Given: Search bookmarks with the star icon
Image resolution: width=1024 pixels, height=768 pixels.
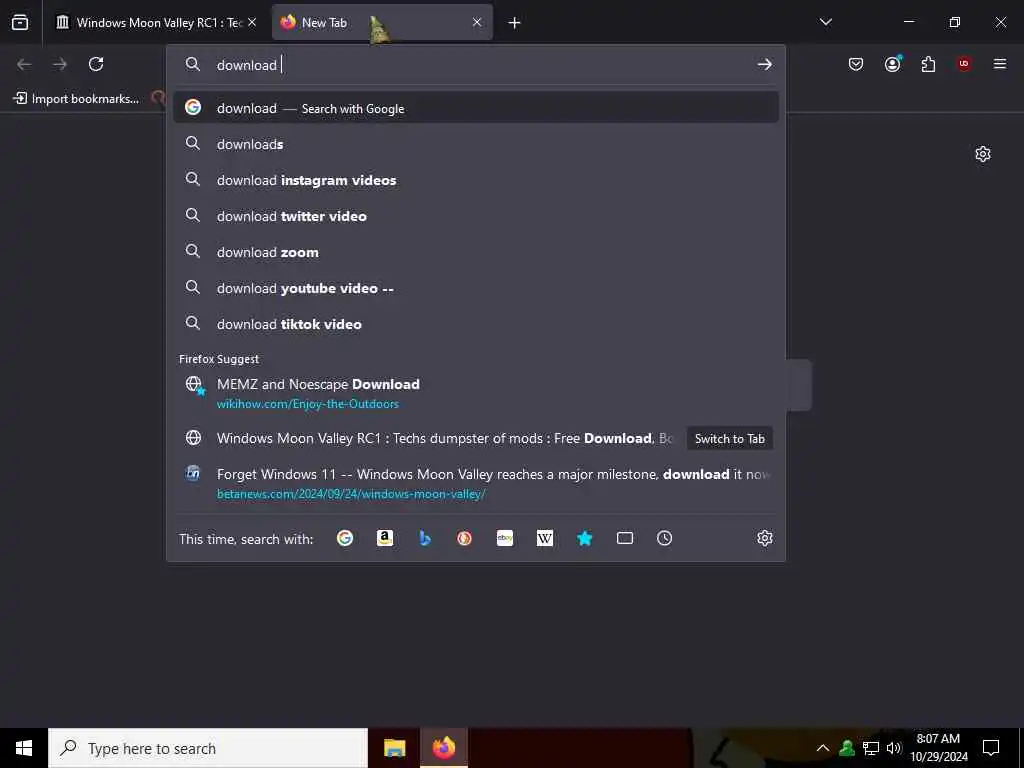Looking at the screenshot, I should click(584, 538).
